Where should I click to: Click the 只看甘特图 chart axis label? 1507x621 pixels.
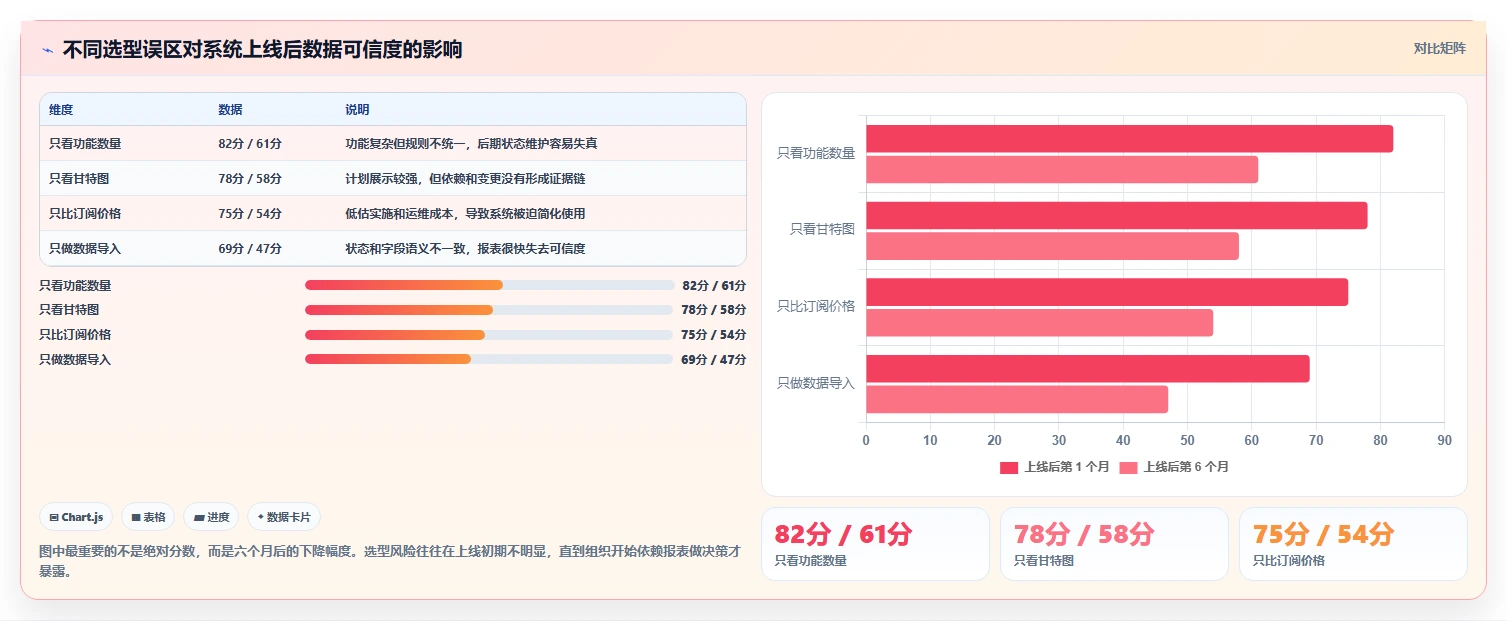click(x=822, y=229)
